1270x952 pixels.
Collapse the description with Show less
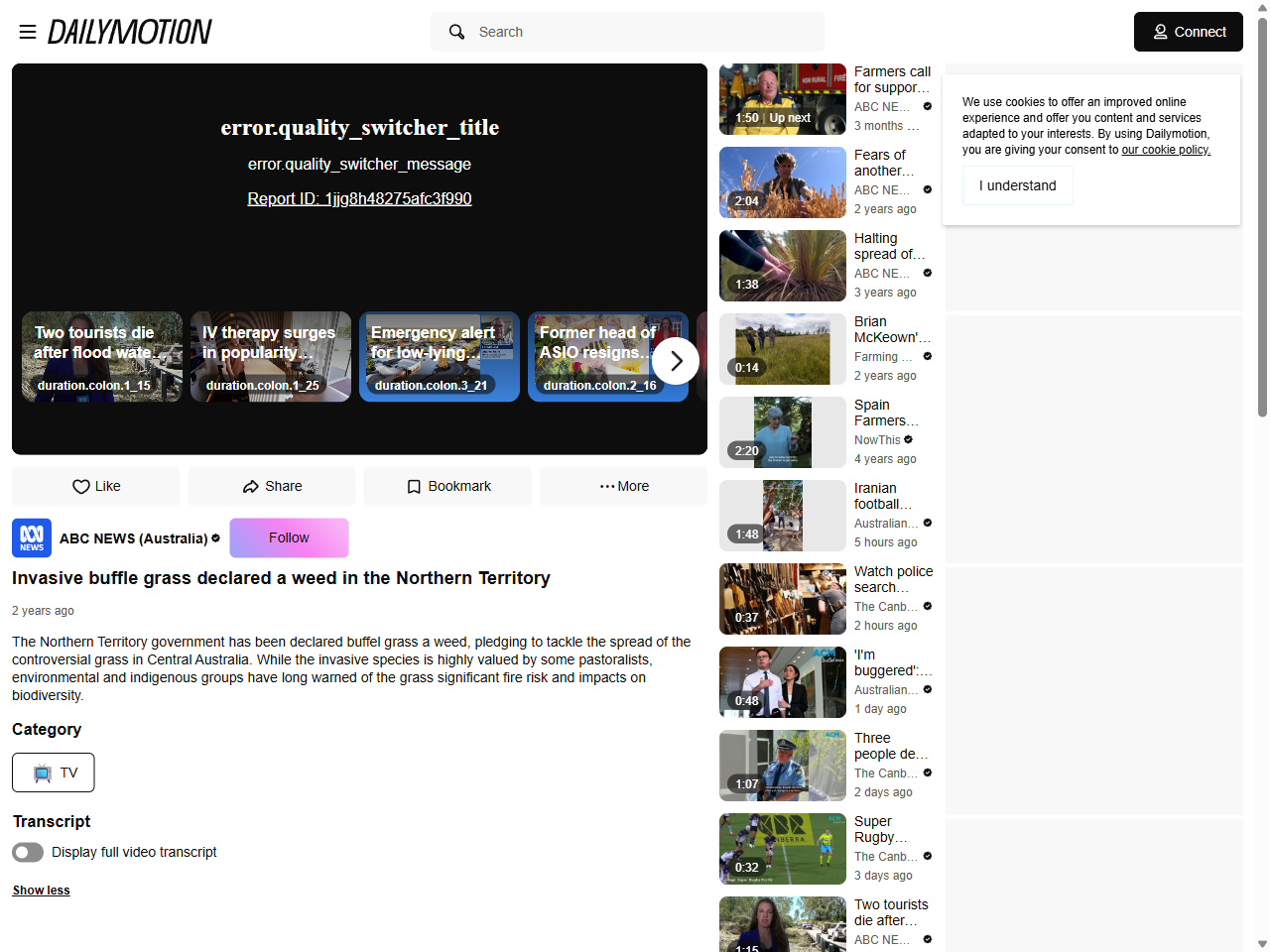(x=41, y=890)
